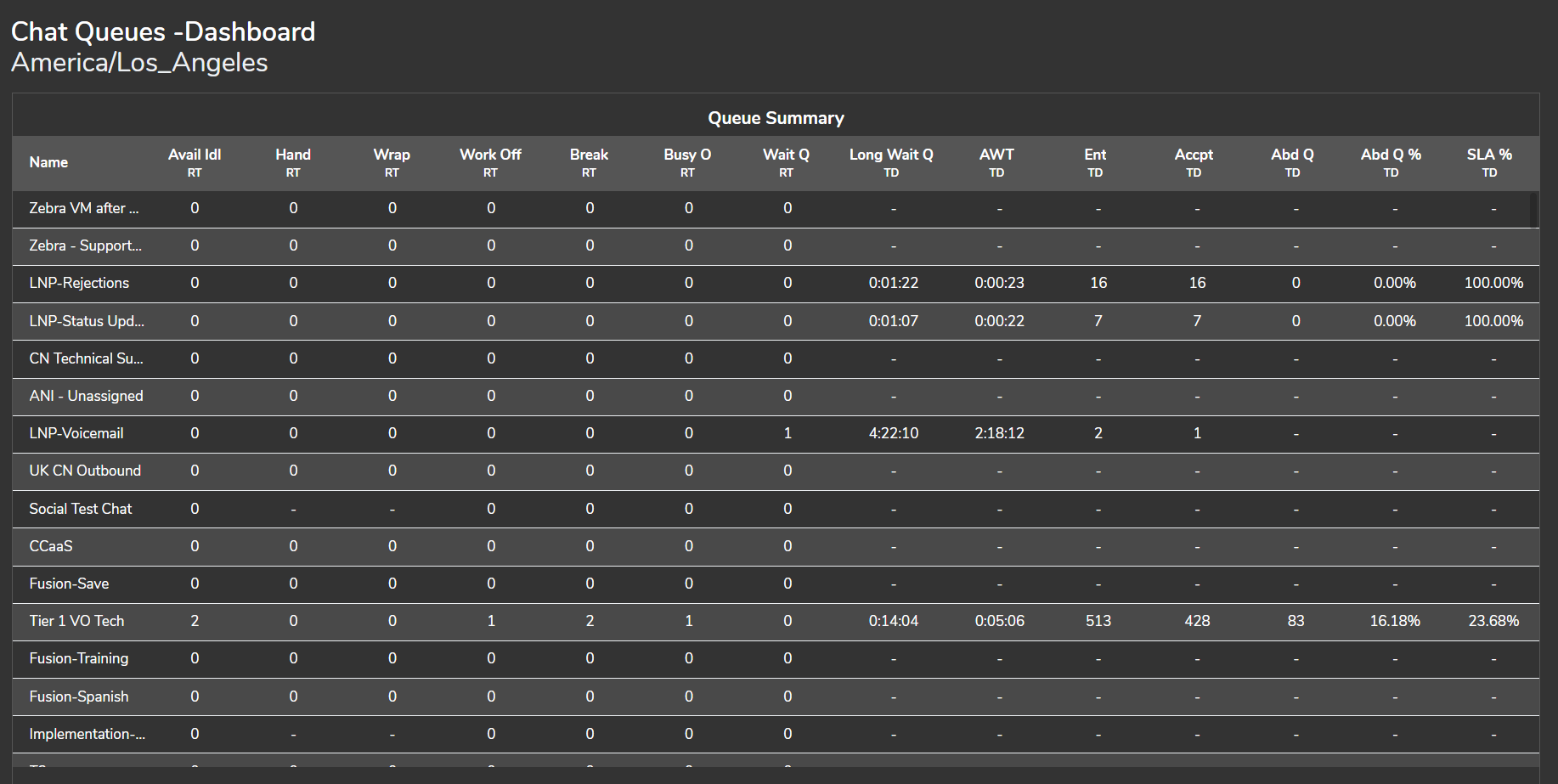Click the Wrap RT column header
The width and height of the screenshot is (1558, 784).
pos(392,162)
